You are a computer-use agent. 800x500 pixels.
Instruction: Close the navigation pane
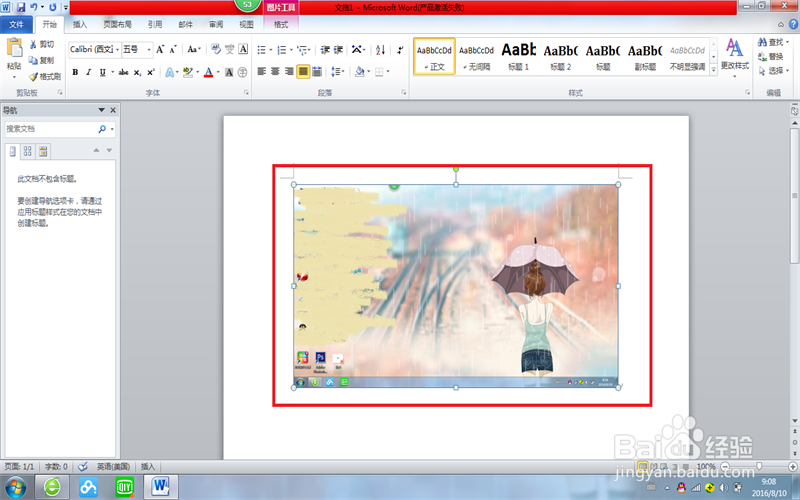point(113,110)
